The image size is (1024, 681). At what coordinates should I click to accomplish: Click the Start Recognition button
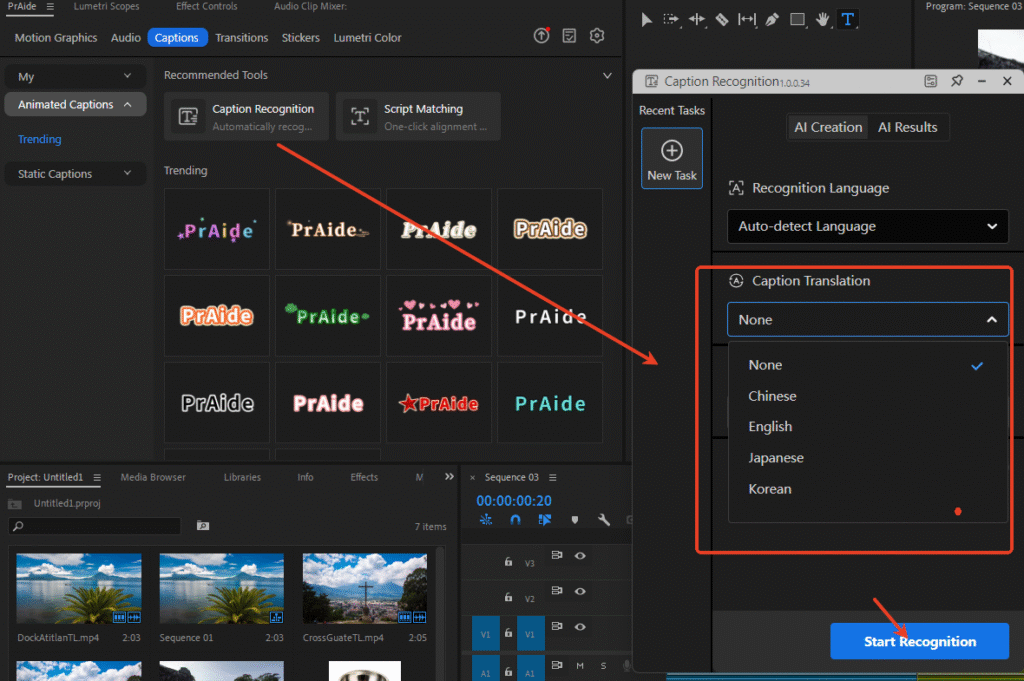pos(919,641)
